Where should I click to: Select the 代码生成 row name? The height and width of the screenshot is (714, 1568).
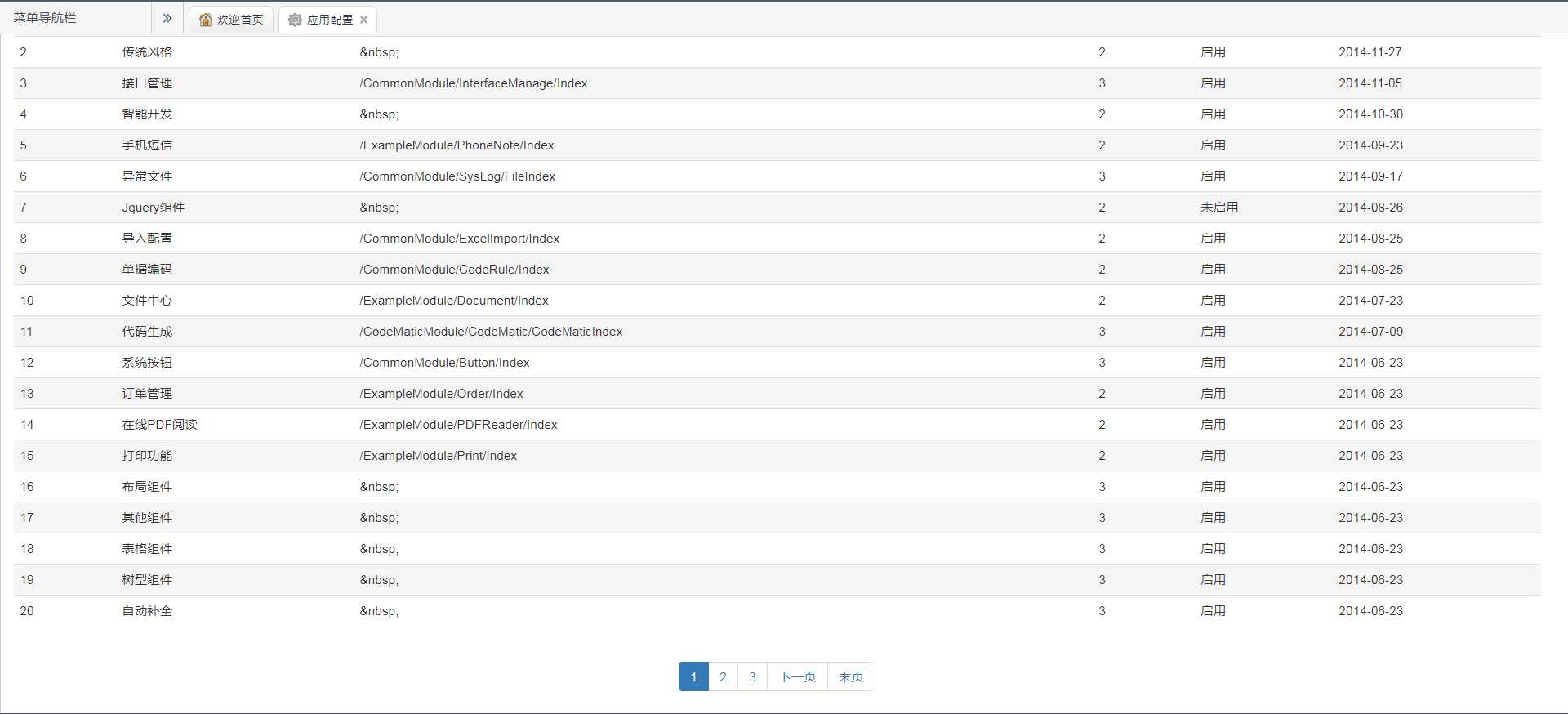click(x=147, y=332)
